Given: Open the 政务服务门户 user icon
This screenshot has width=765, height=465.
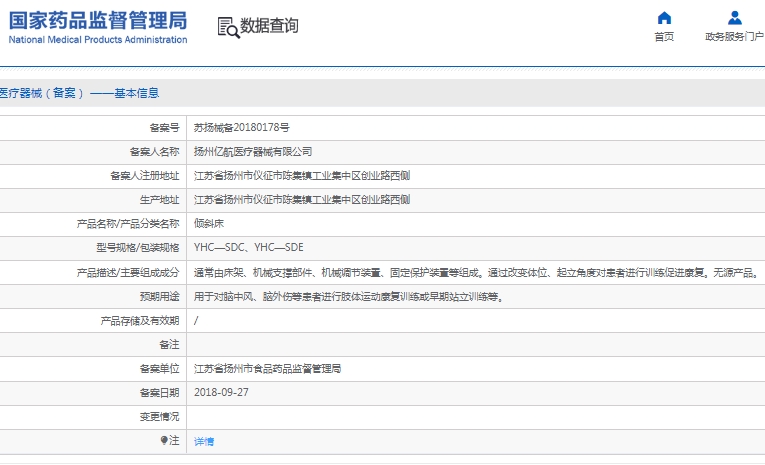Looking at the screenshot, I should pyautogui.click(x=734, y=19).
